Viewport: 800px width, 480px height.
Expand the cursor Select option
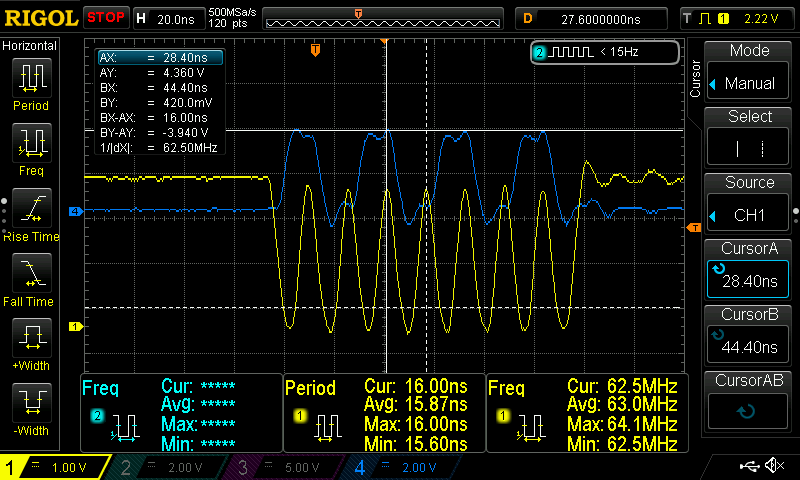[x=749, y=138]
